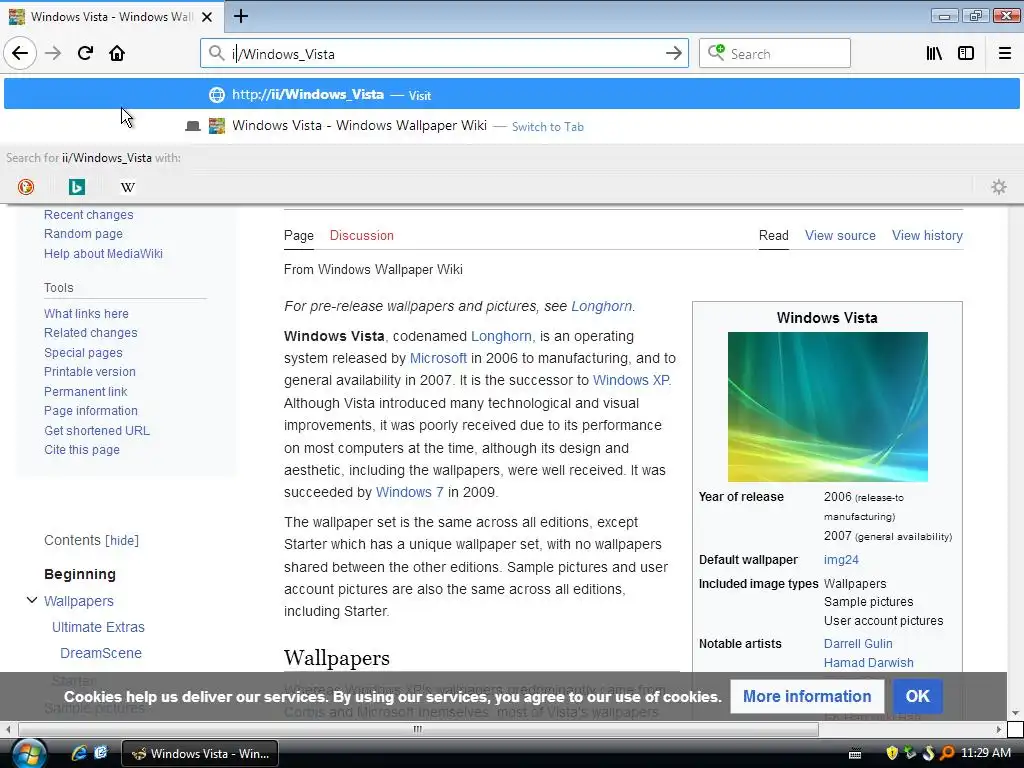Click the browser Search input box
This screenshot has height=768, width=1024.
775,54
